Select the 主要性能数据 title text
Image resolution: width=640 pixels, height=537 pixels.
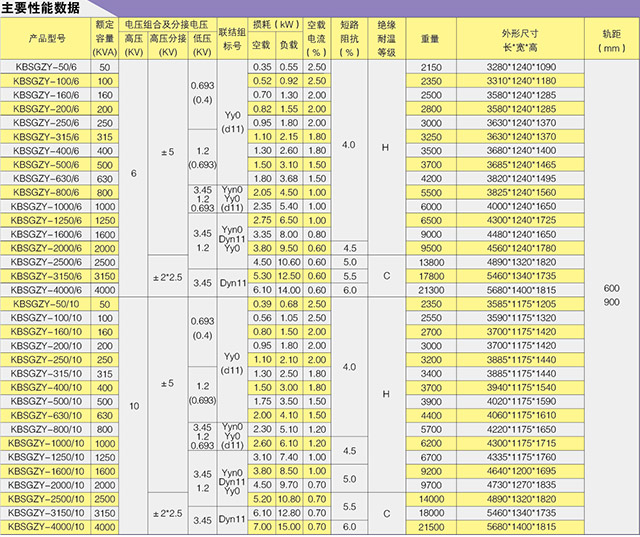(40, 8)
